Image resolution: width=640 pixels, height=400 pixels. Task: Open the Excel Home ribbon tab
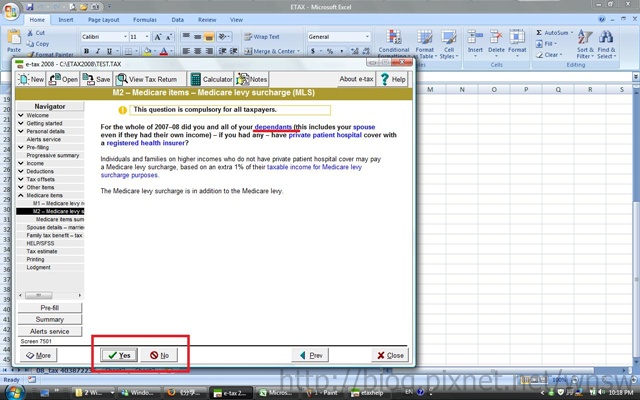click(x=37, y=20)
